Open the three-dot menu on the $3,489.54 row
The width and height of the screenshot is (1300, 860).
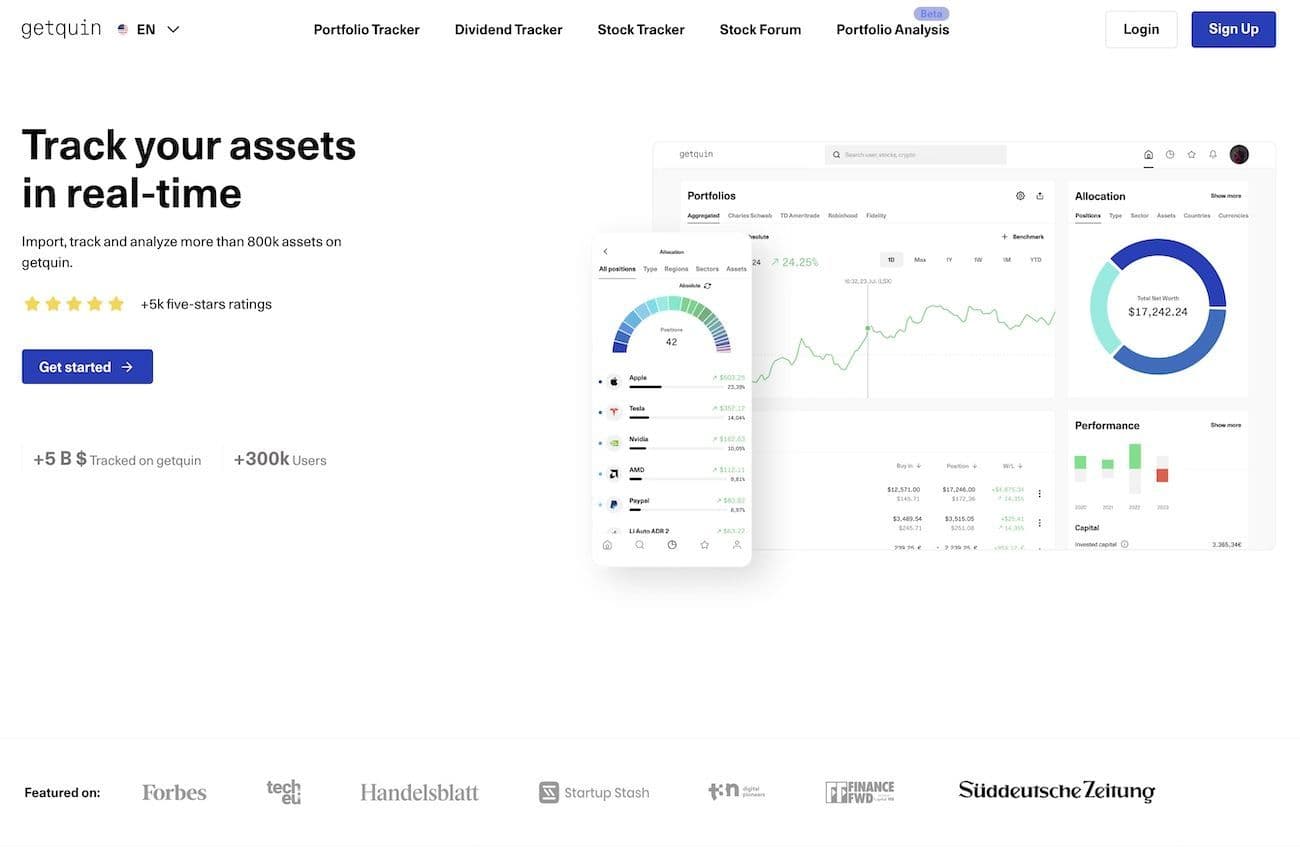[1040, 523]
